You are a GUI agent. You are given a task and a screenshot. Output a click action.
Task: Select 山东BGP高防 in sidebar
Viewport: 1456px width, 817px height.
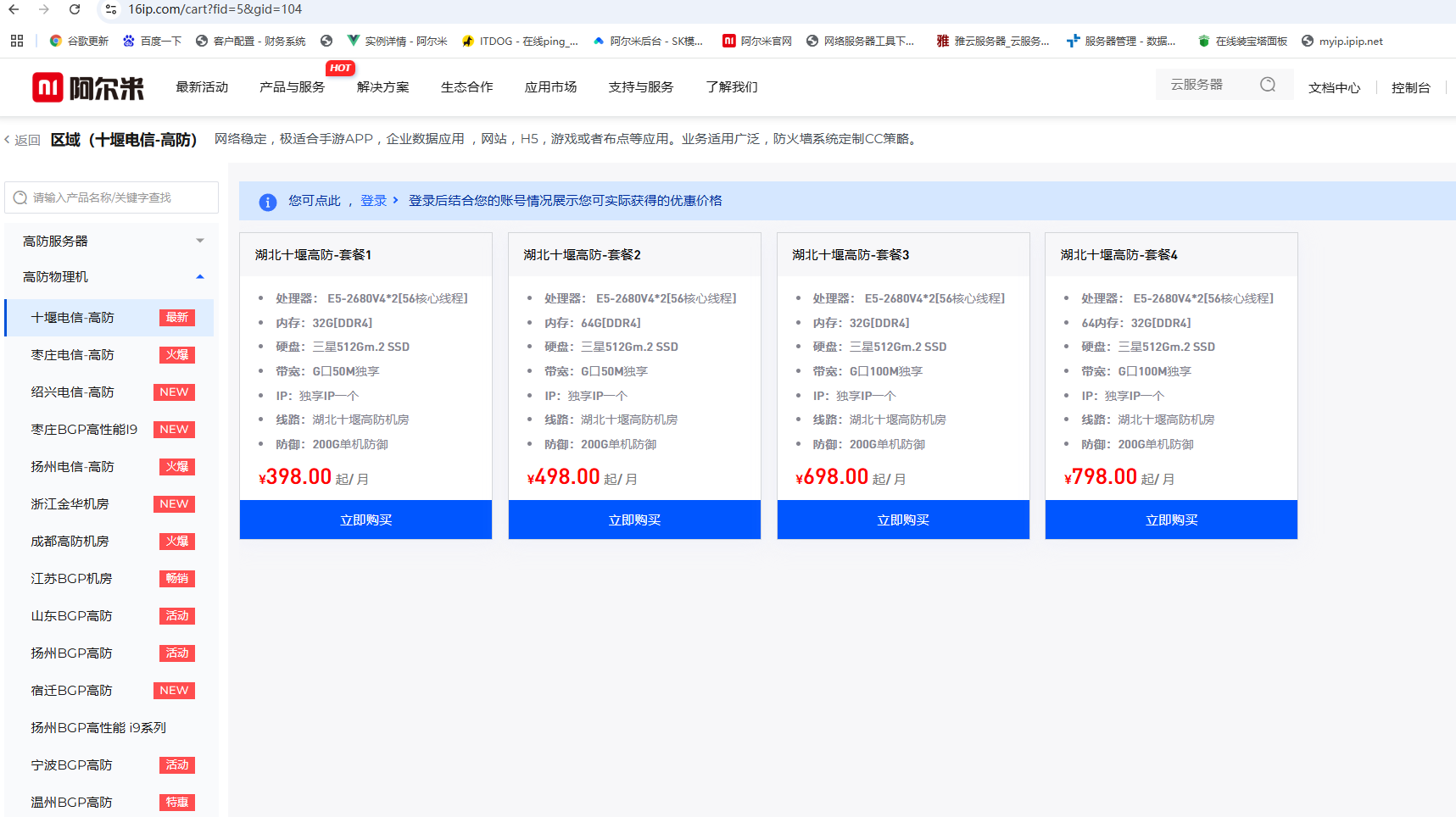(x=109, y=616)
